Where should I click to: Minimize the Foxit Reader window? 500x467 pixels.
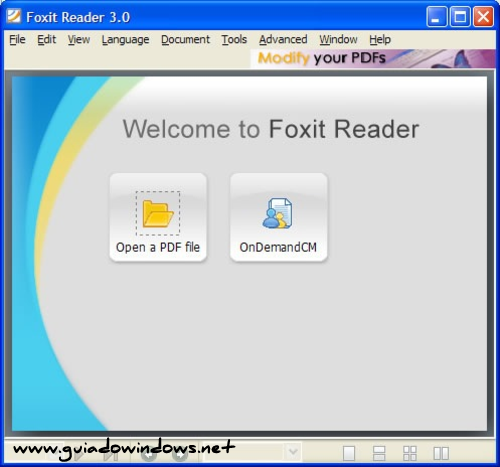(x=436, y=16)
